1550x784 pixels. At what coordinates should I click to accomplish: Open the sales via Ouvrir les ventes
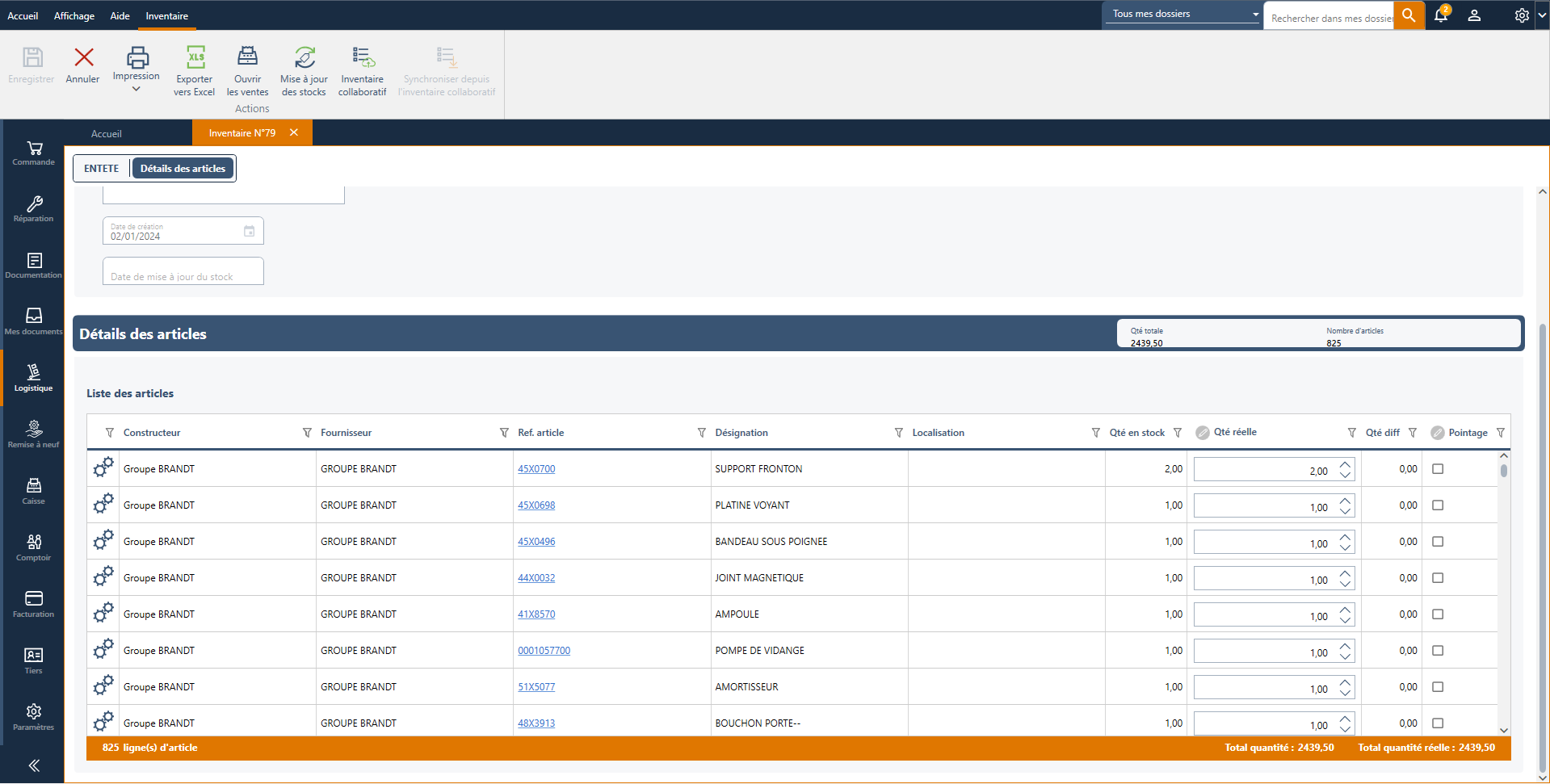pos(247,71)
